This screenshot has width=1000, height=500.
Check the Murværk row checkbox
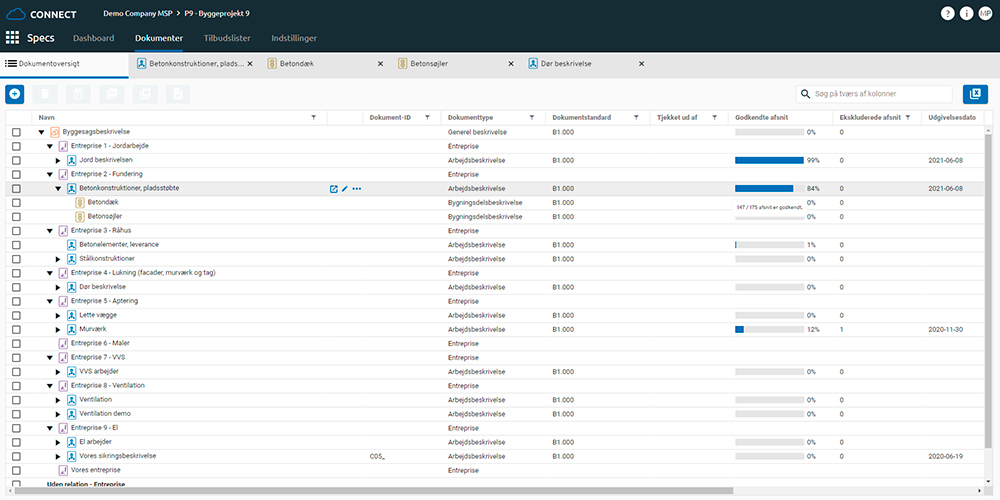(x=16, y=329)
